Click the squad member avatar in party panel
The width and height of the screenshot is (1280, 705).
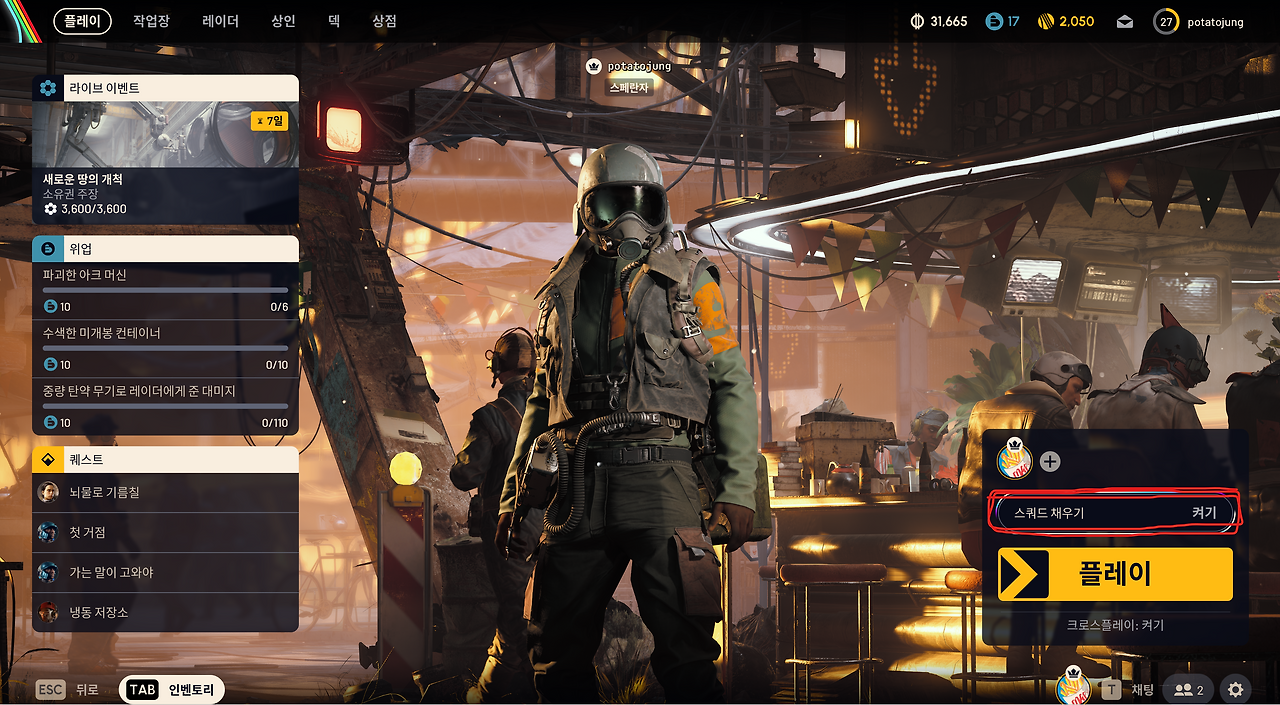point(1015,461)
